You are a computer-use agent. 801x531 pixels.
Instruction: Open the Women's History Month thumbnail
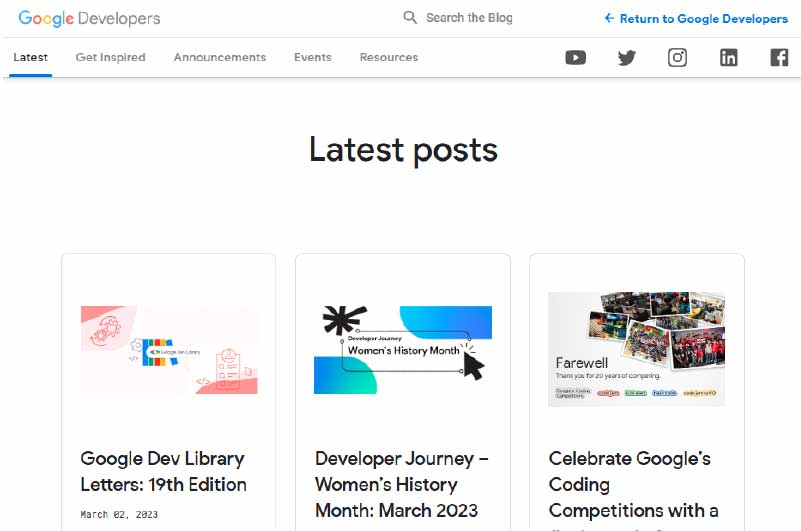click(403, 350)
